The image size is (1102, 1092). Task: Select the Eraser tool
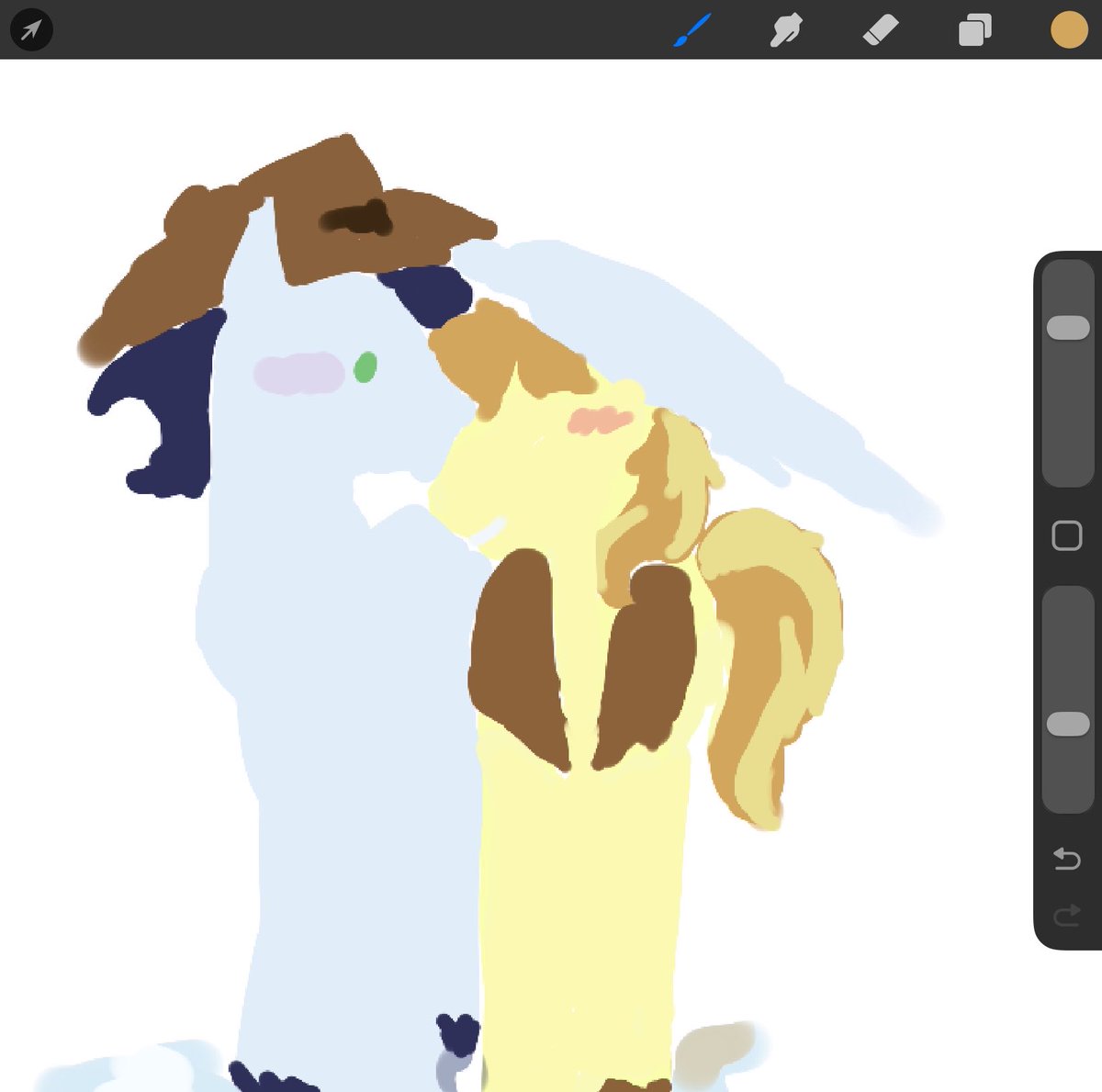(x=881, y=30)
